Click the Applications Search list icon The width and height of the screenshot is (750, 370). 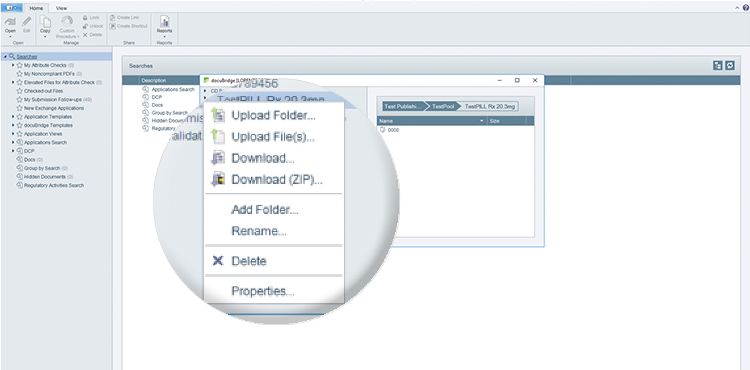145,89
